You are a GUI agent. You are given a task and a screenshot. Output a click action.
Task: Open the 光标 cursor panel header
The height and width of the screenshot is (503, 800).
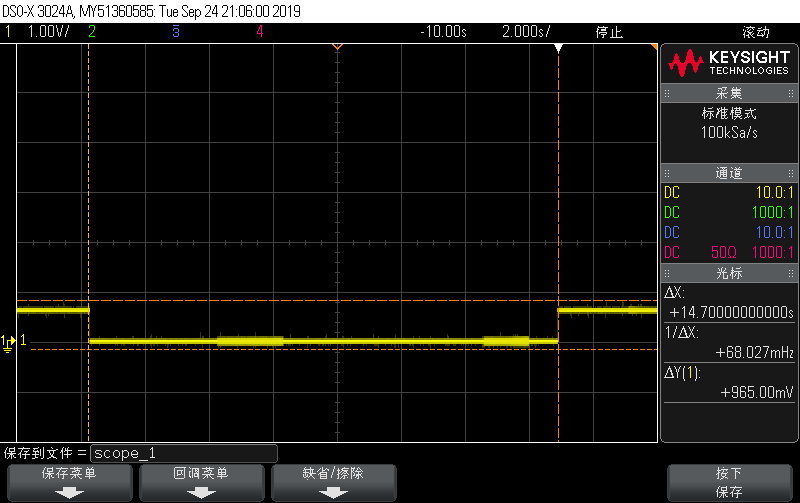click(729, 273)
